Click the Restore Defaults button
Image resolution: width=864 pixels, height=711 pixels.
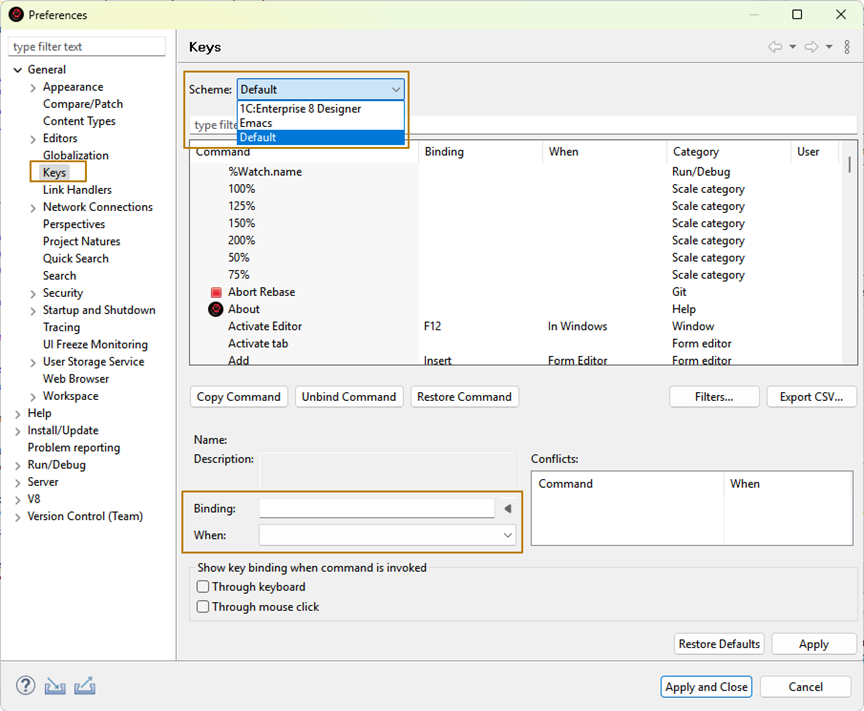tap(719, 644)
